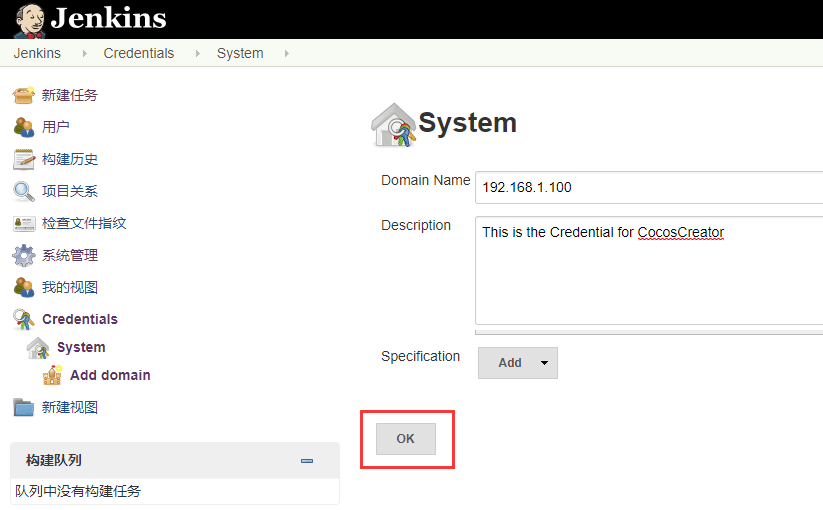The width and height of the screenshot is (823, 510).
Task: Click the 新建视图 folder icon
Action: [x=24, y=407]
